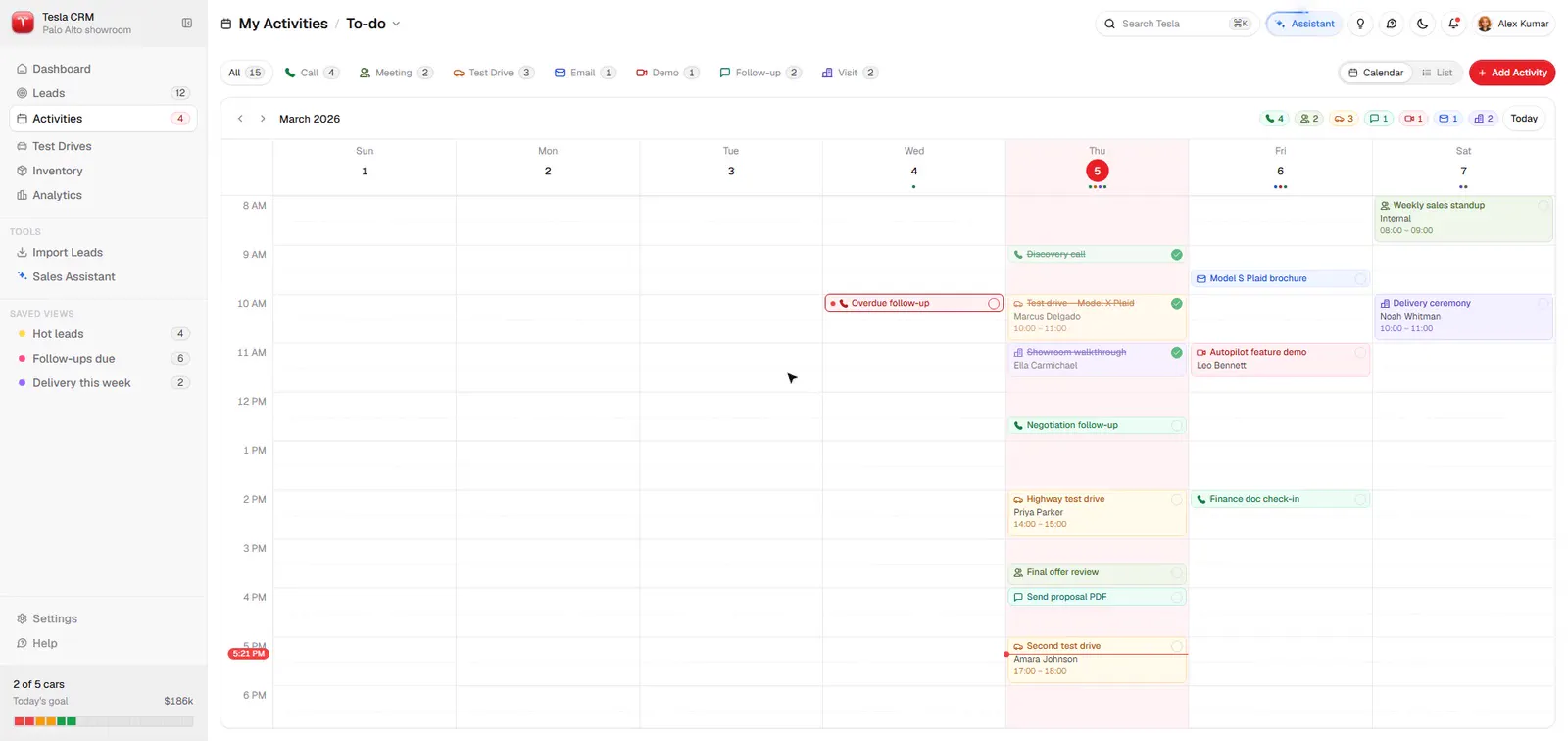
Task: Click test drives count badge showing 3
Action: coord(1344,119)
